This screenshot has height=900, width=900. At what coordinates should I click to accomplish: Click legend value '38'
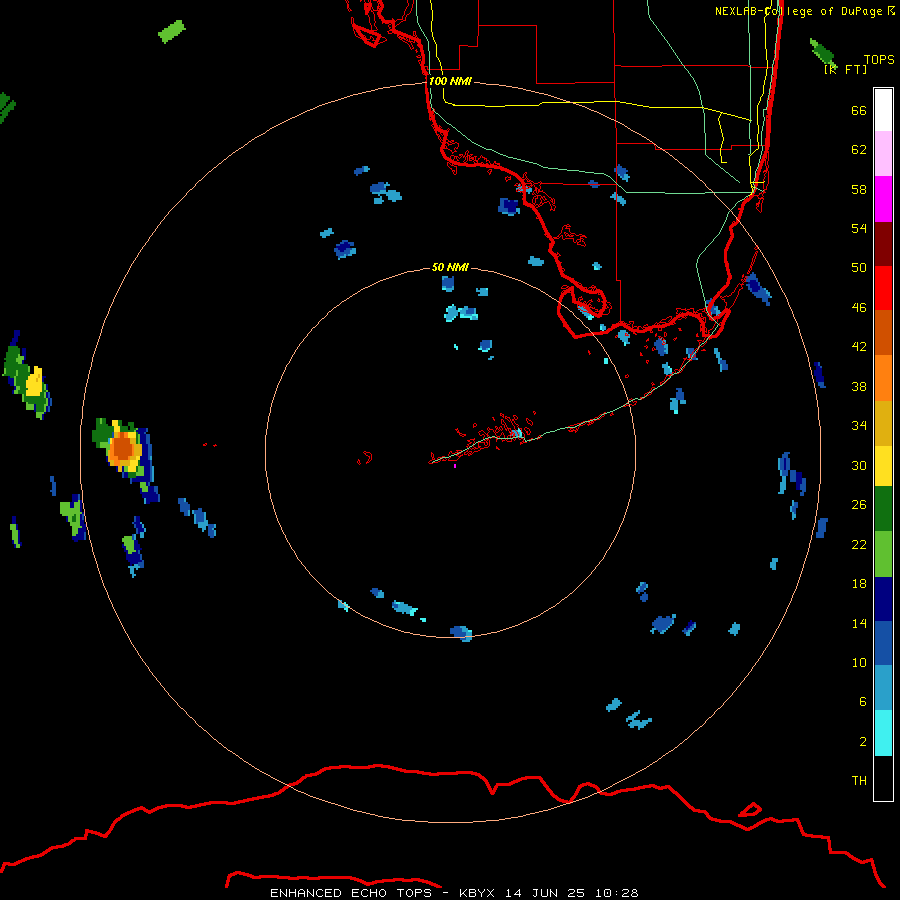(x=859, y=386)
